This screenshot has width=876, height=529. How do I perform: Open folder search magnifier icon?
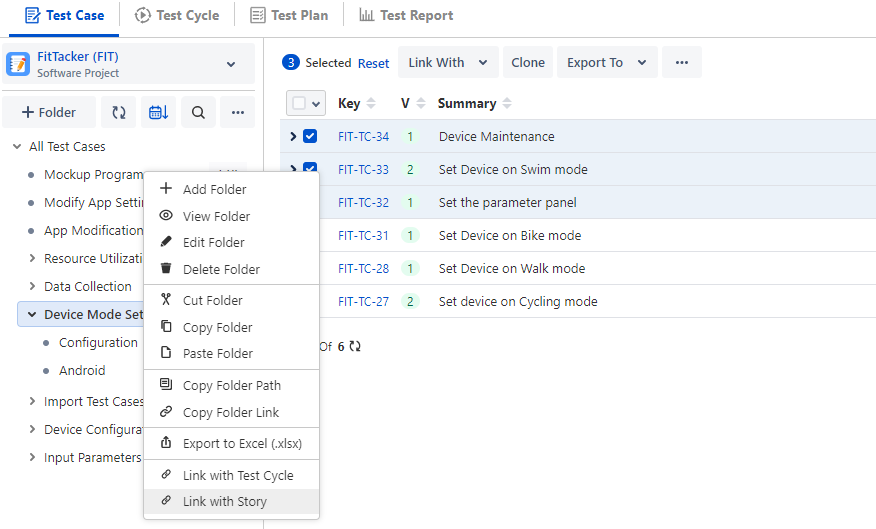click(198, 112)
